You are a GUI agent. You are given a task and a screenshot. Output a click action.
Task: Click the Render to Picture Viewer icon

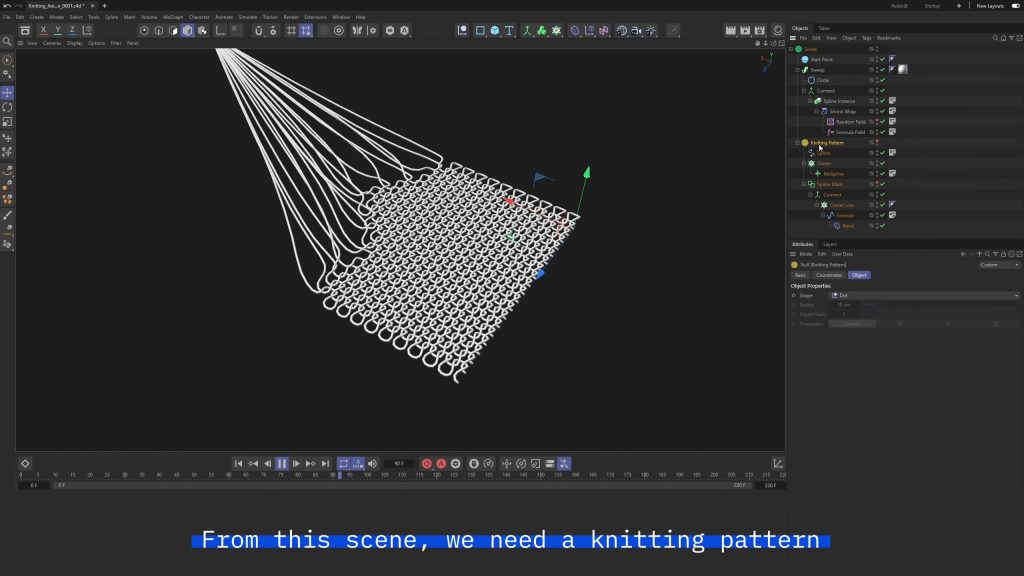click(x=745, y=30)
